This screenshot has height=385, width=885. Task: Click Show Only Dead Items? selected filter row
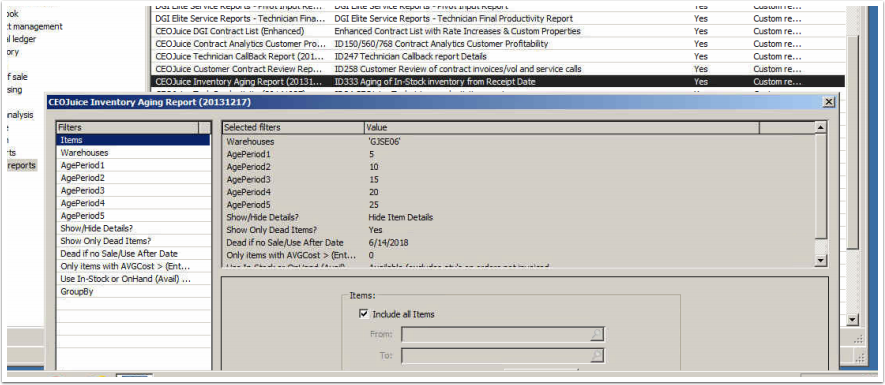pyautogui.click(x=519, y=230)
